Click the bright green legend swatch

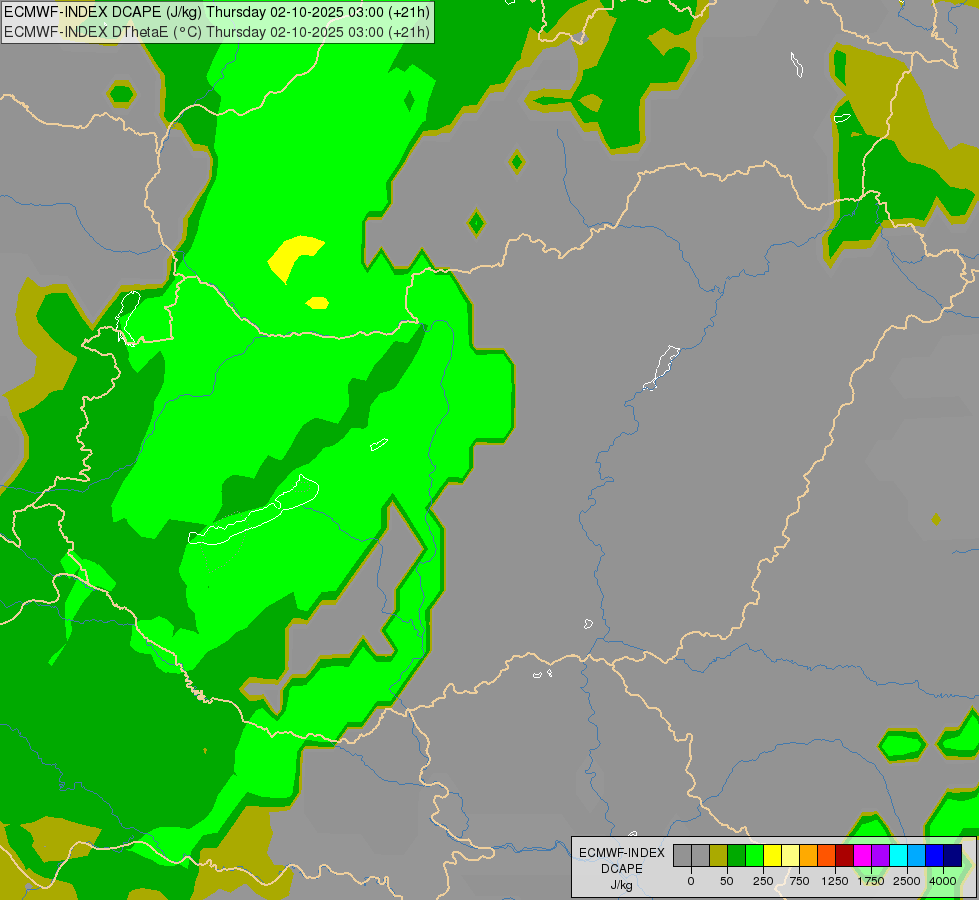755,855
